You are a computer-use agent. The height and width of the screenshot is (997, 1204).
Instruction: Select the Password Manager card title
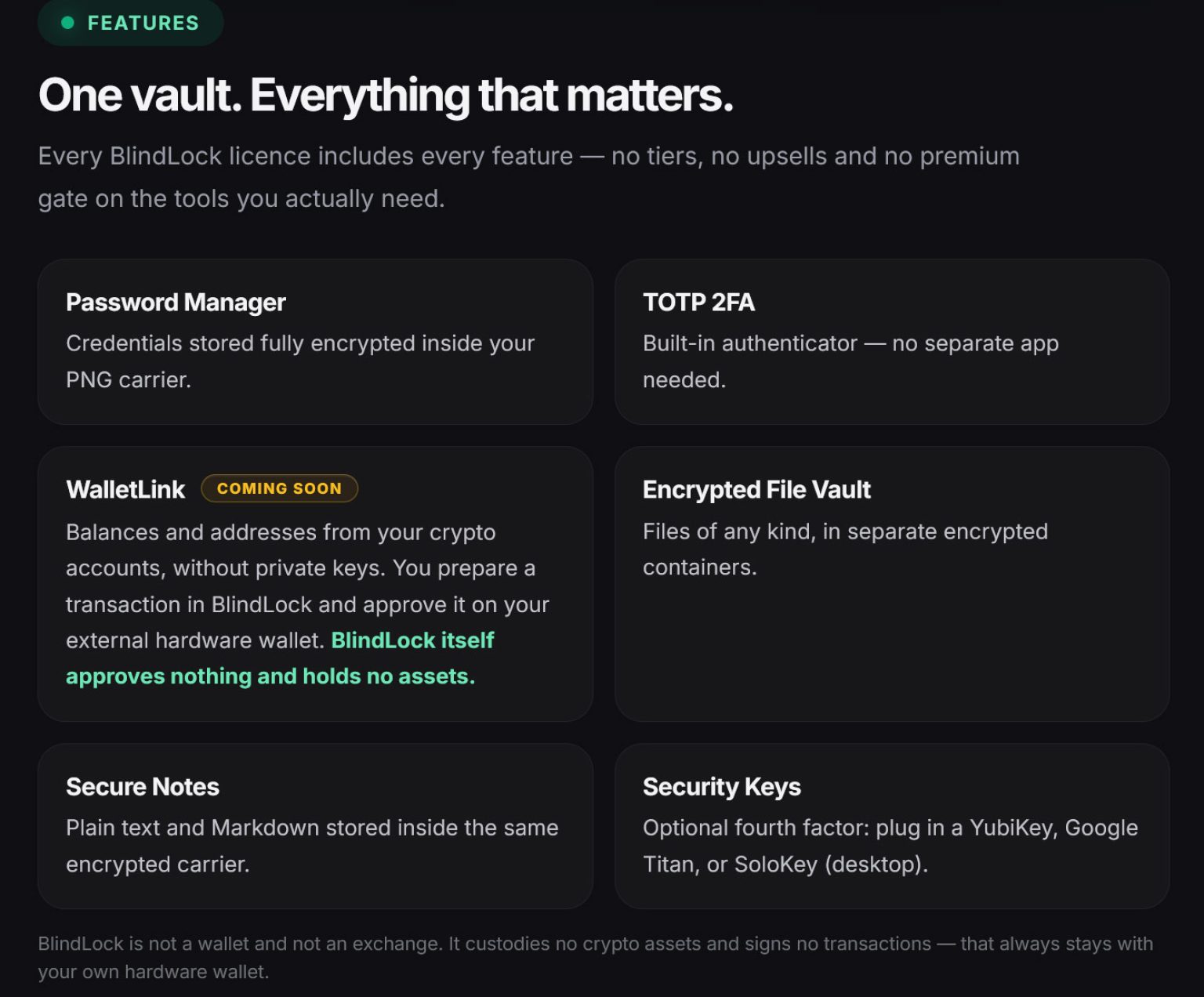click(176, 303)
